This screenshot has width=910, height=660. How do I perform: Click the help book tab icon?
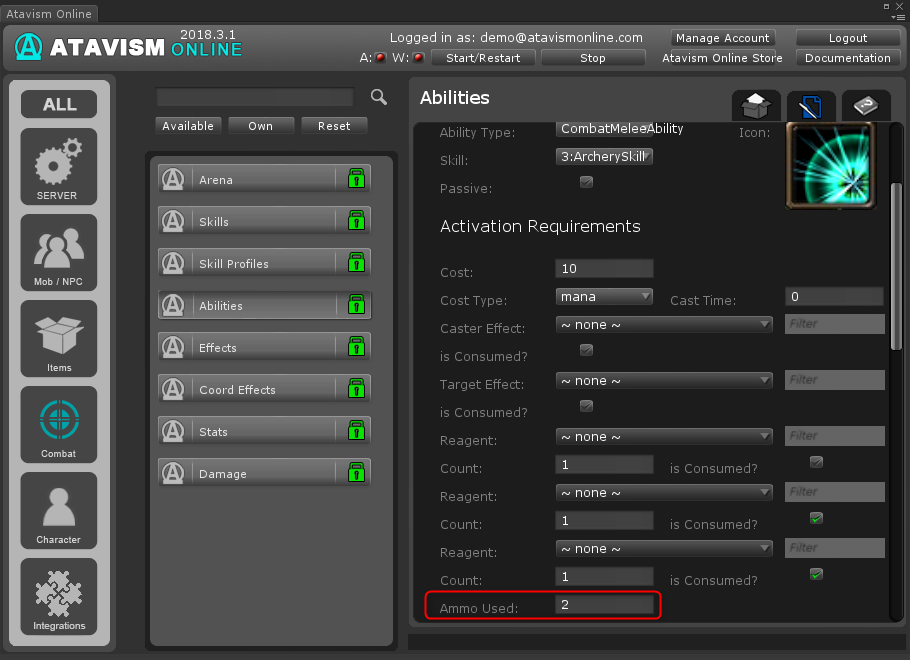tap(865, 106)
